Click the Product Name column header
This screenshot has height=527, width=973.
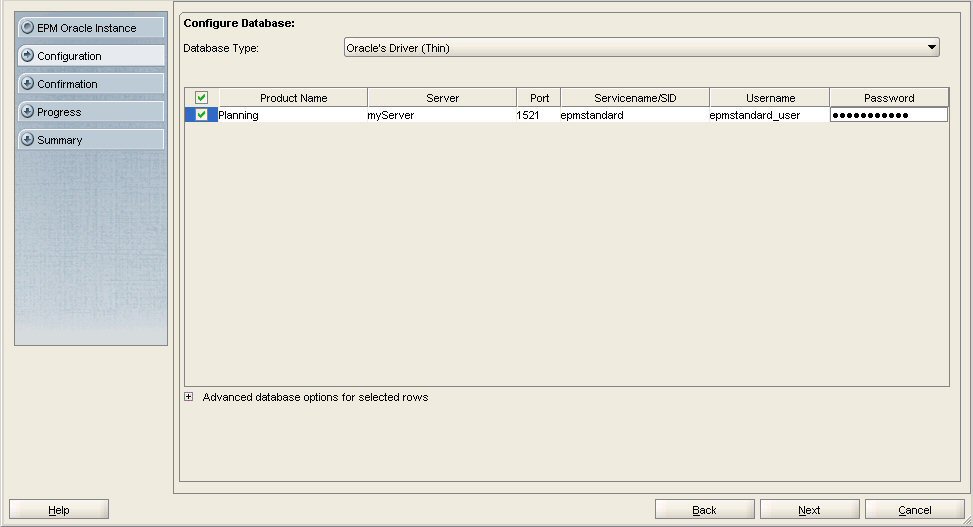tap(293, 97)
